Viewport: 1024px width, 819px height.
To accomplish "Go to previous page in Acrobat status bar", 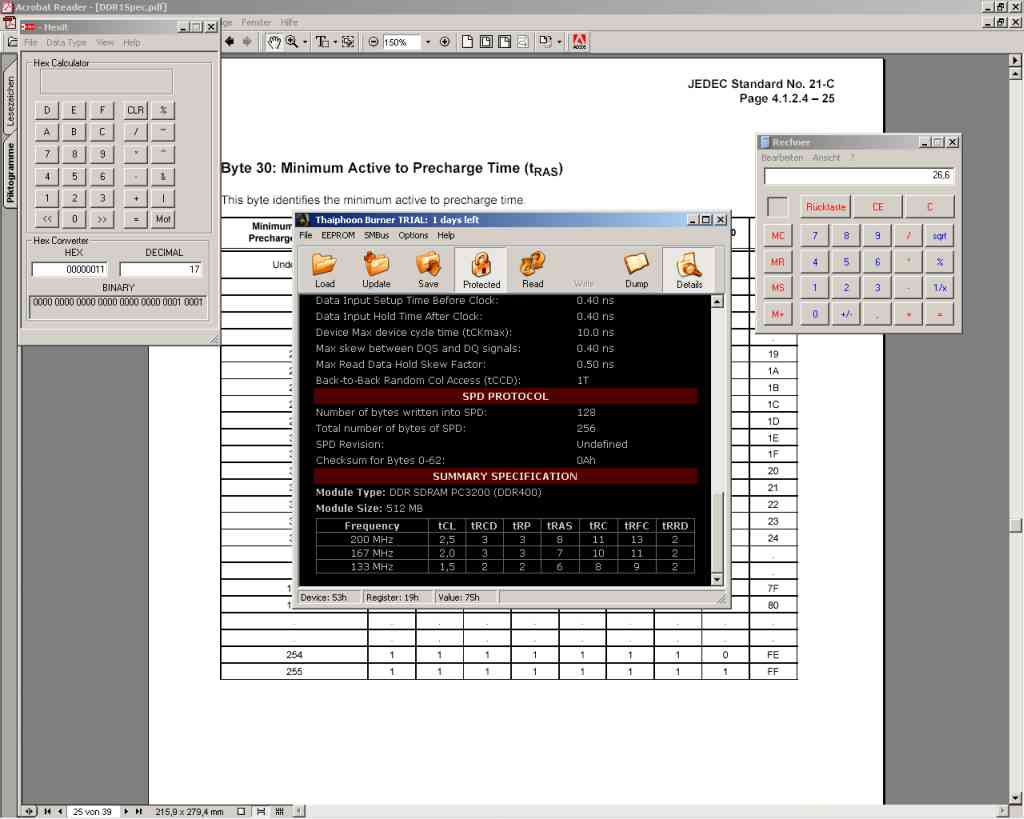I will 60,812.
